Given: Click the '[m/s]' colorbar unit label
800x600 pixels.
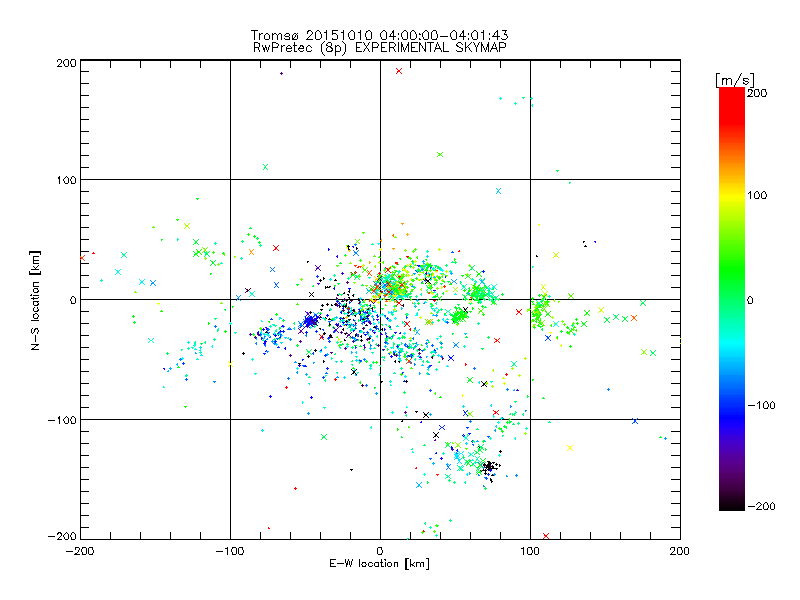Looking at the screenshot, I should pyautogui.click(x=735, y=80).
